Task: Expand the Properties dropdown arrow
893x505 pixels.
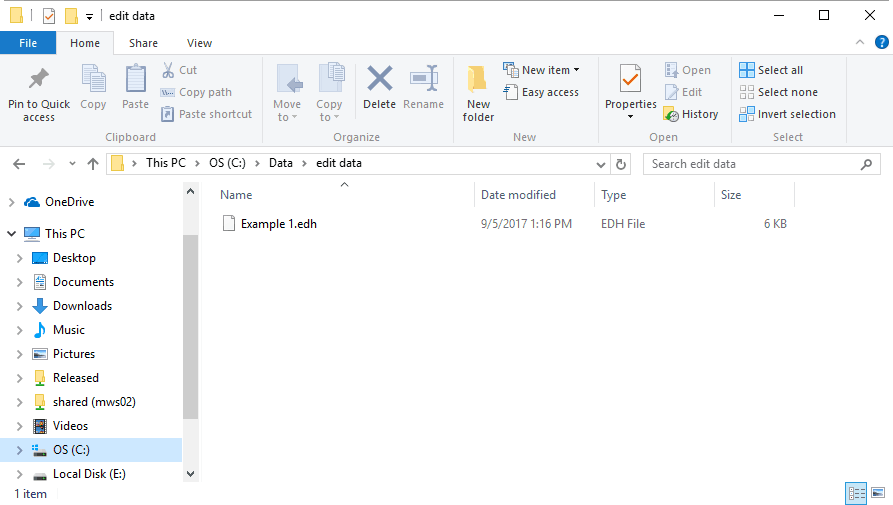Action: (630, 117)
